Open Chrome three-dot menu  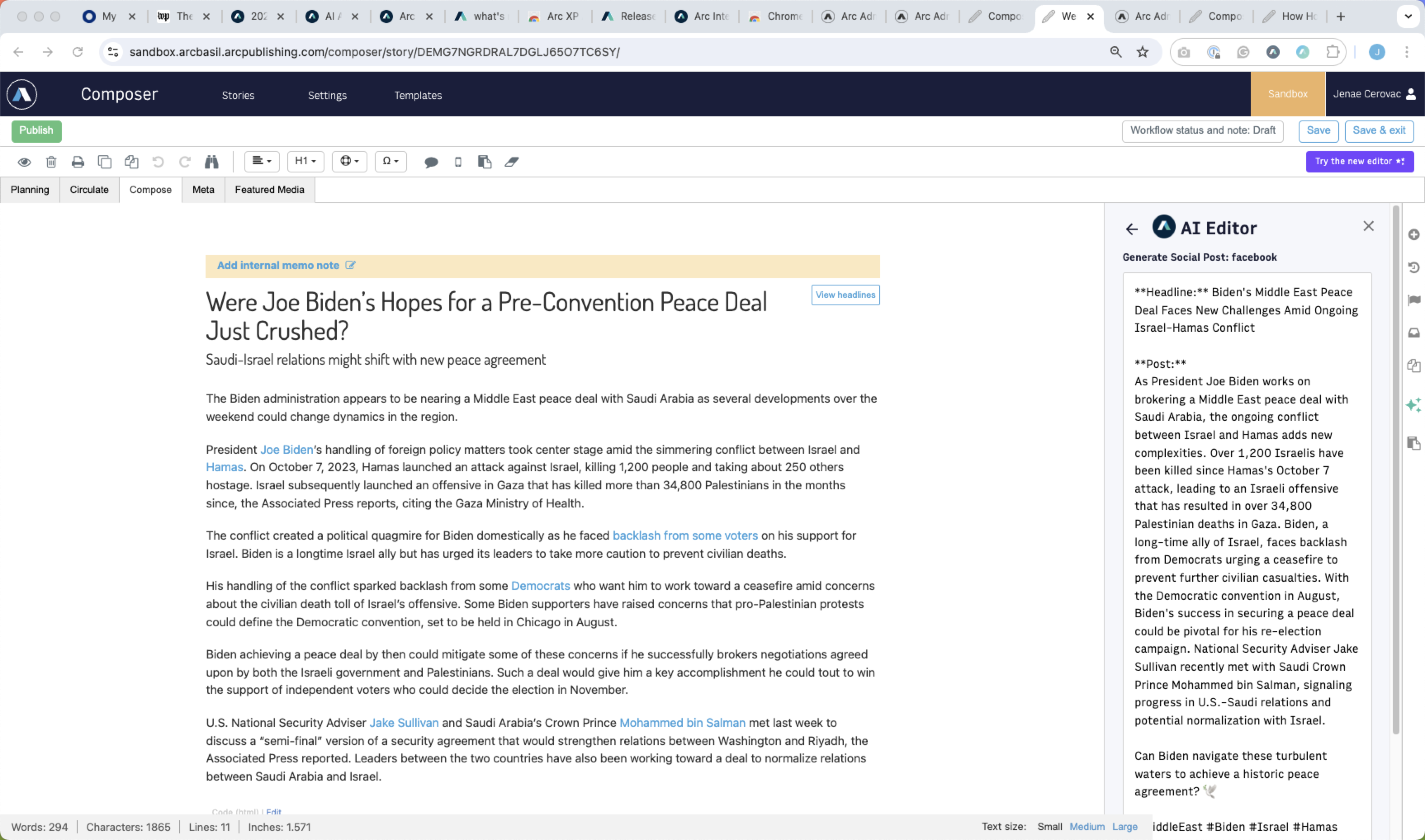(x=1406, y=52)
